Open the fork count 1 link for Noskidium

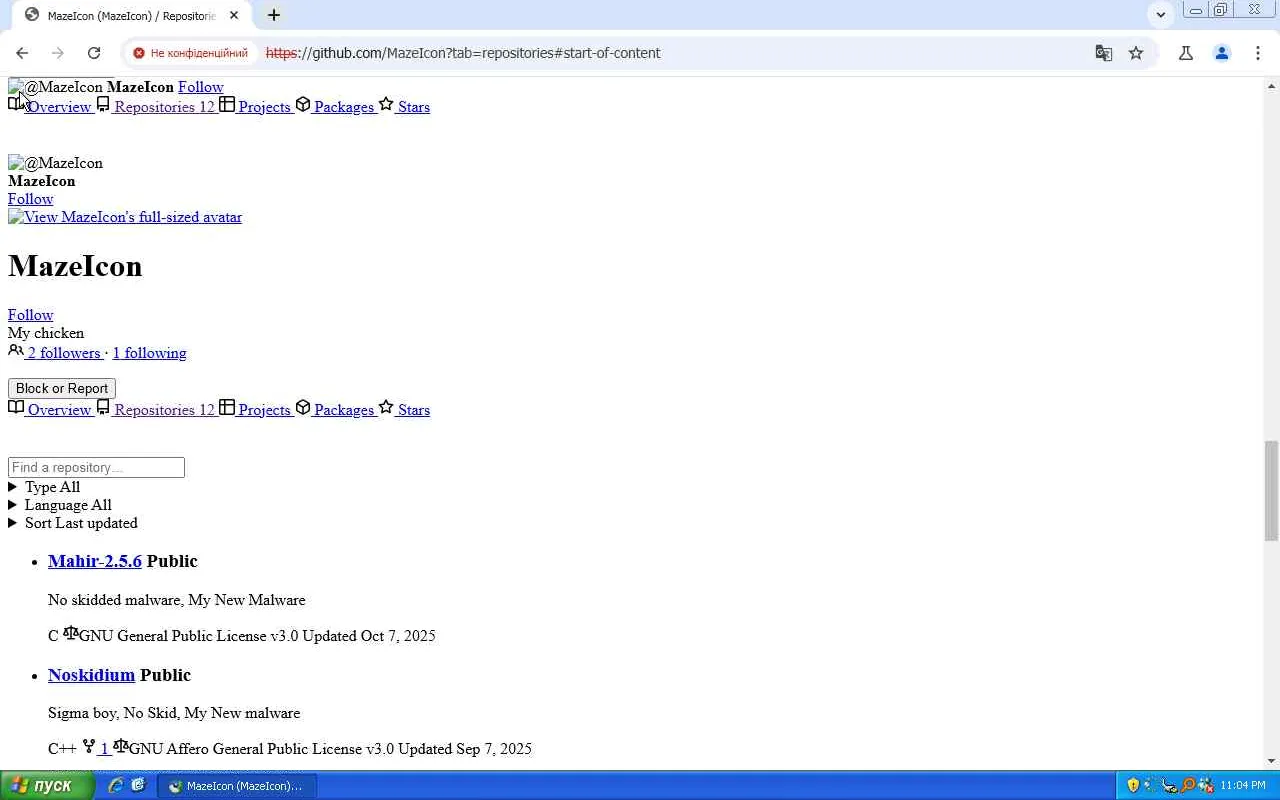pyautogui.click(x=104, y=749)
